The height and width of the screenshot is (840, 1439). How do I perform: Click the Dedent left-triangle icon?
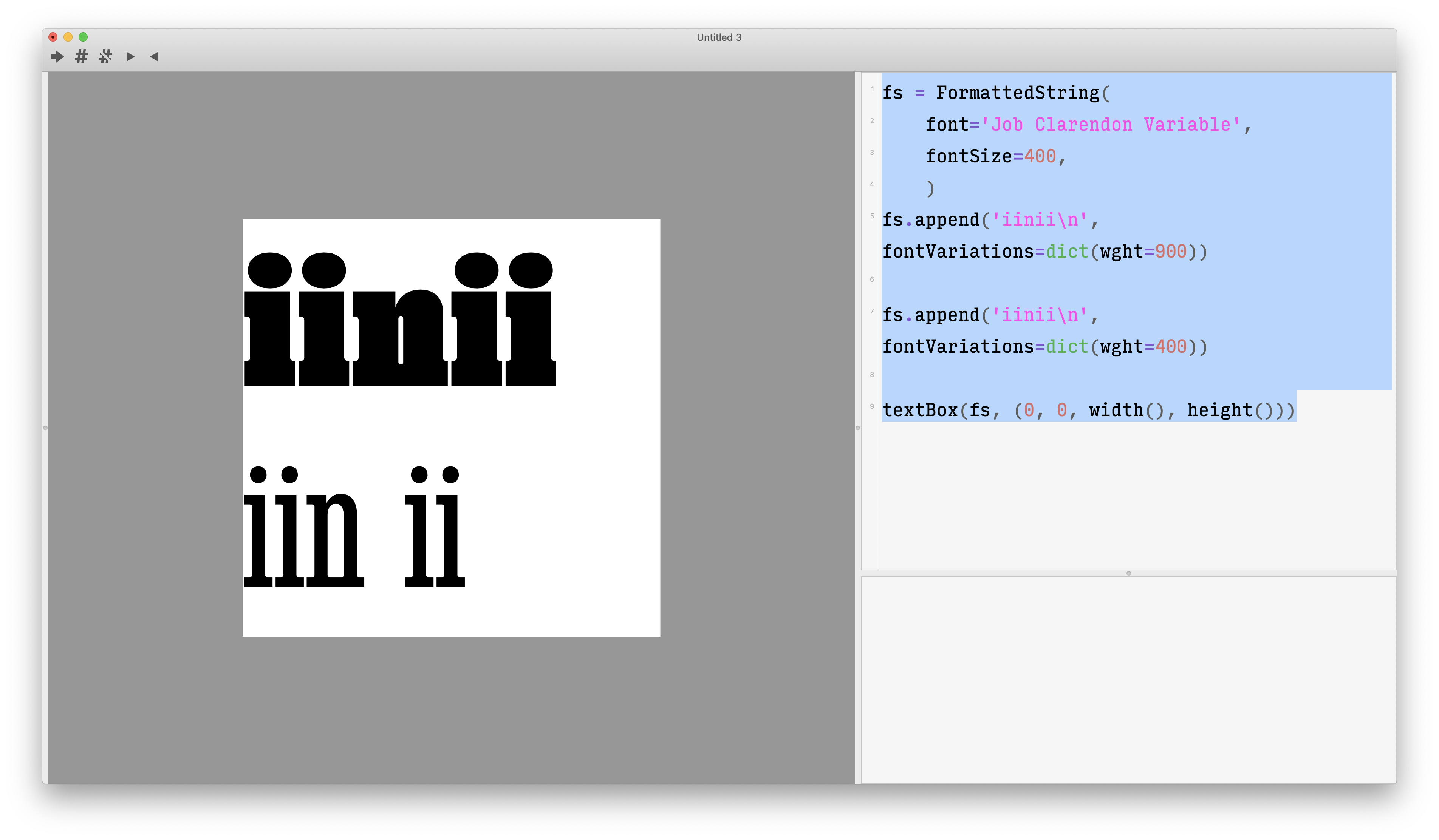[154, 57]
